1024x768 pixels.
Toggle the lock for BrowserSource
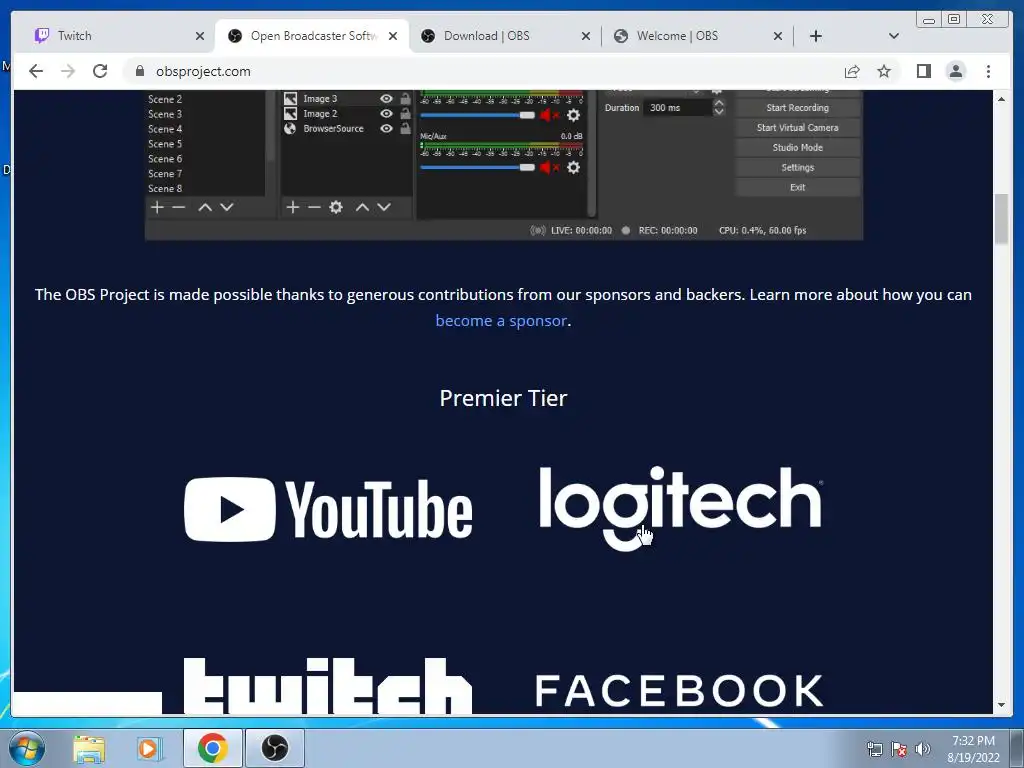tap(406, 129)
